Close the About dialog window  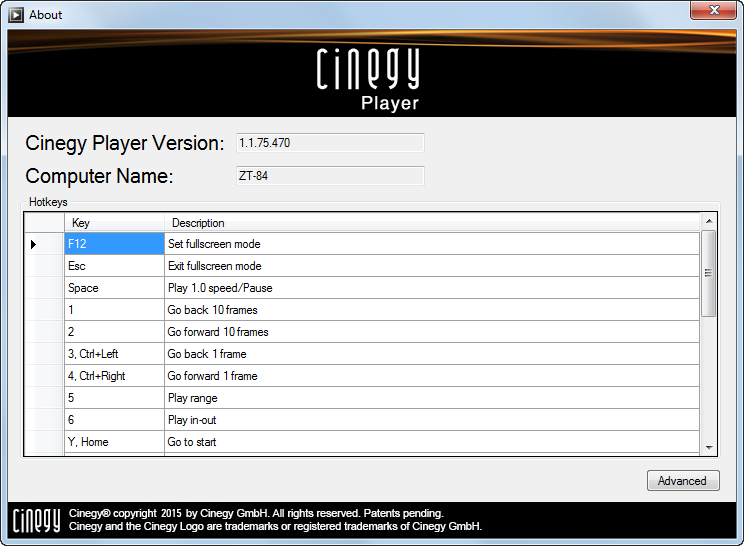713,10
